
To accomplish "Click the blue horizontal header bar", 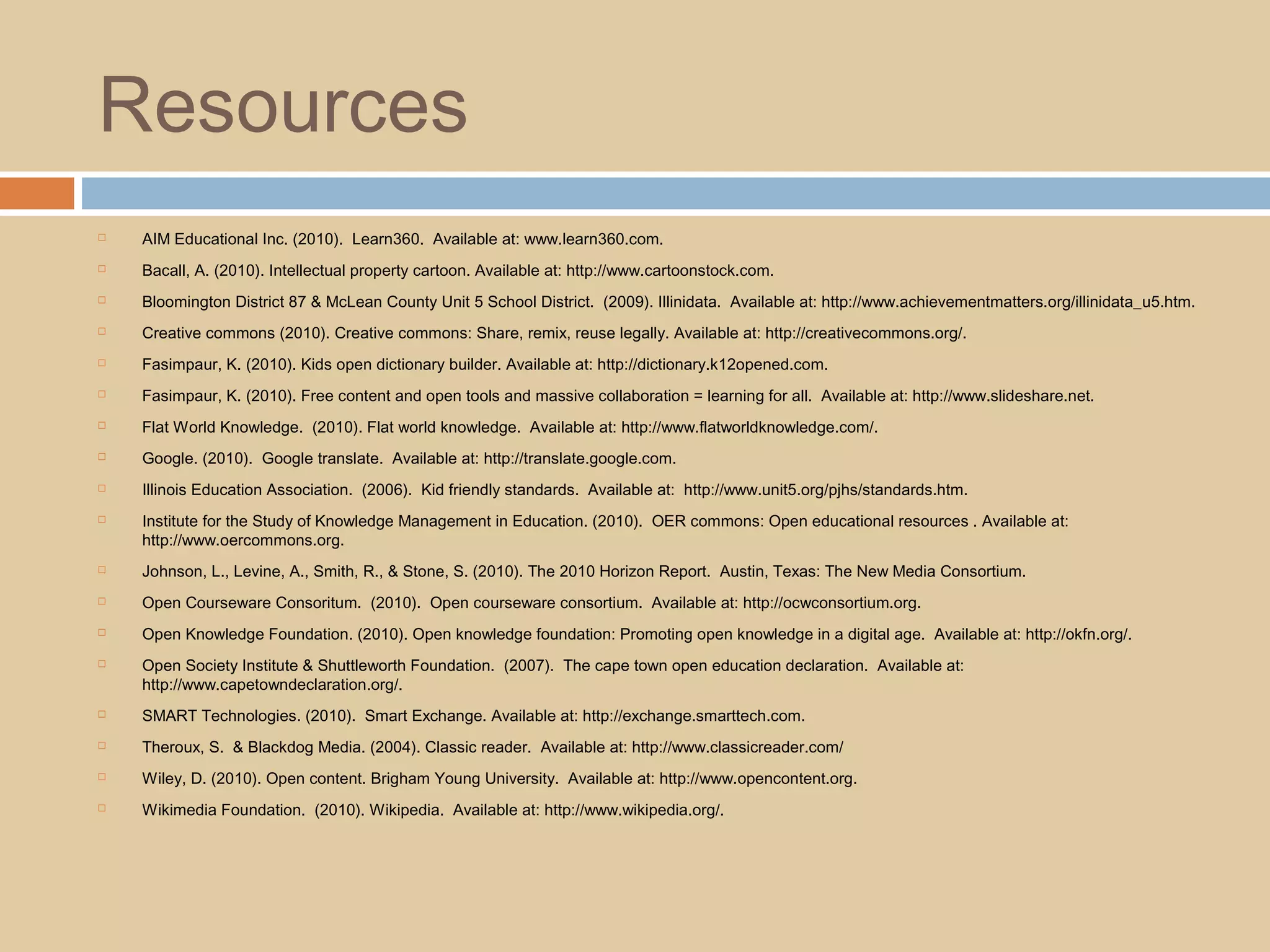I will click(675, 193).
